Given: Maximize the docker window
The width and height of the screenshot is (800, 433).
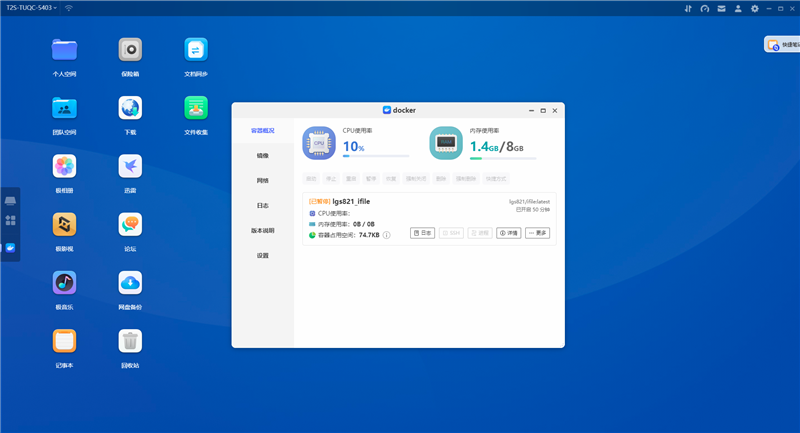Looking at the screenshot, I should 543,111.
